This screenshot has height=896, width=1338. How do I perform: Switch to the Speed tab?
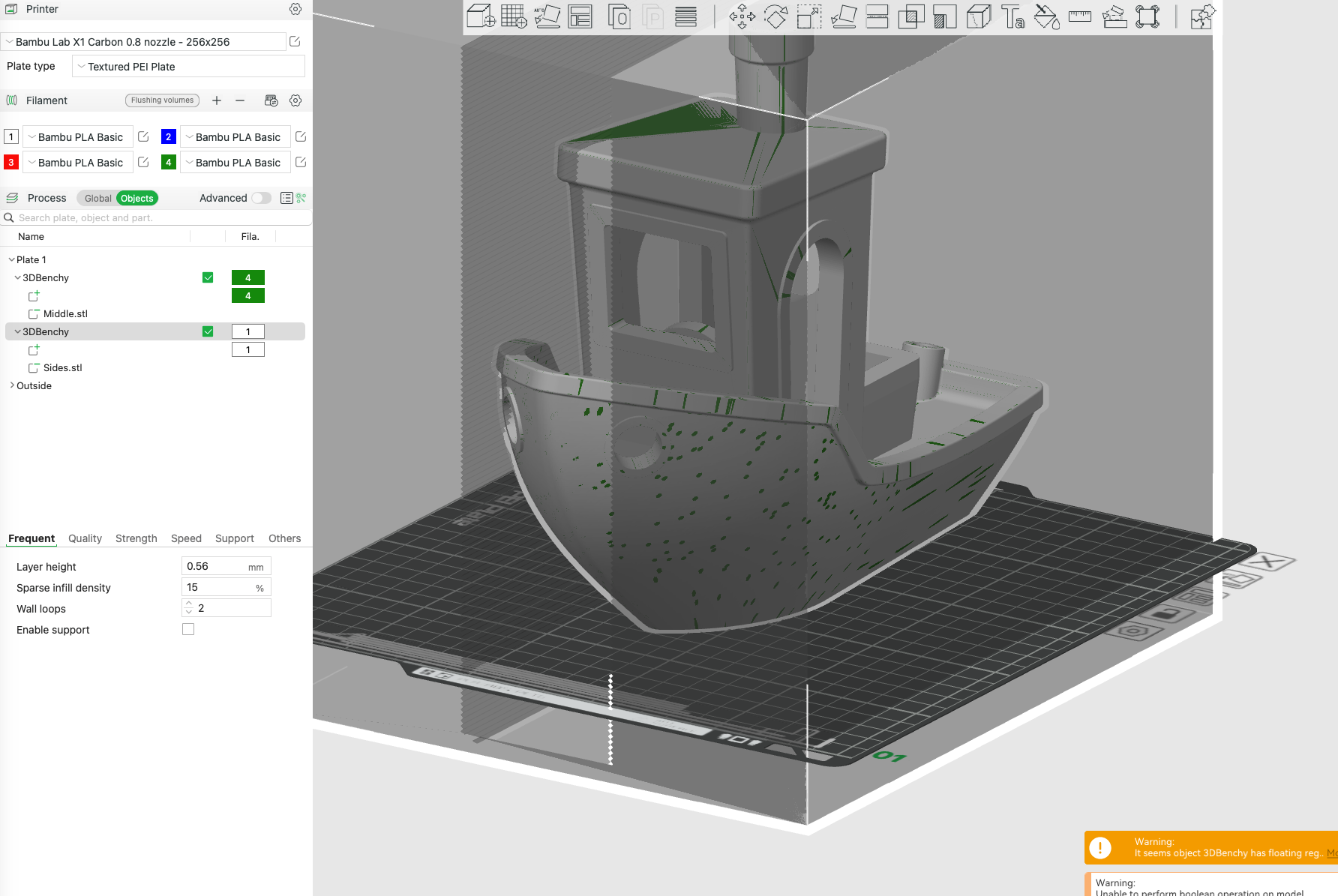[186, 538]
